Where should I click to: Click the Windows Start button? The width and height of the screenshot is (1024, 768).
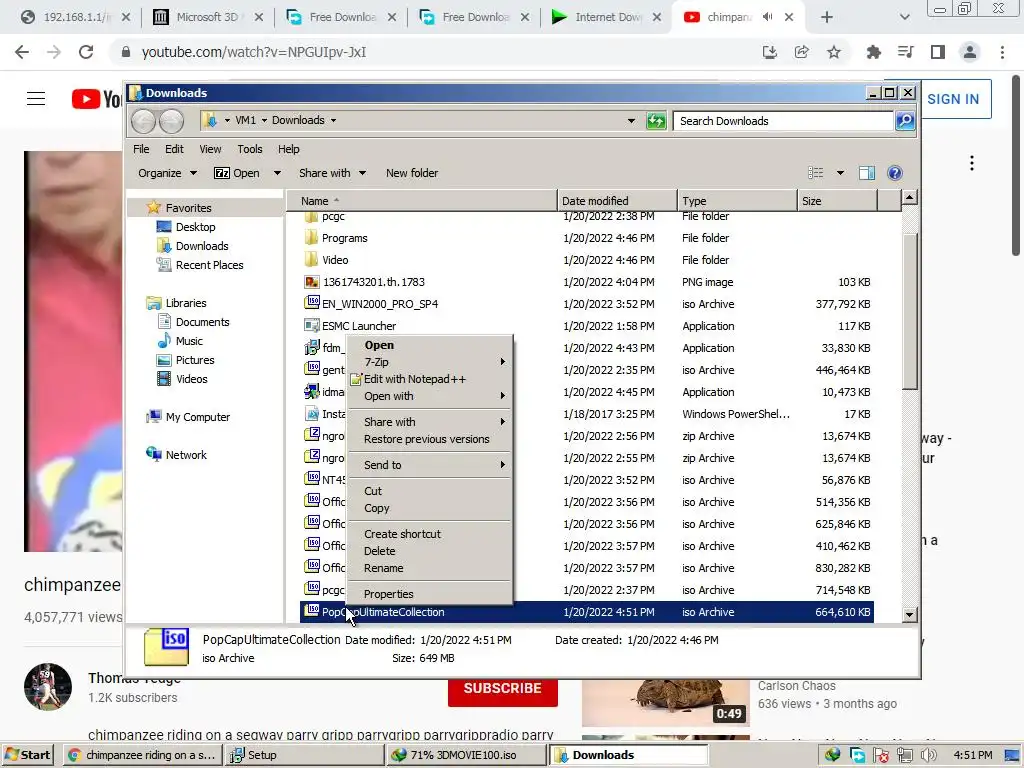tap(29, 755)
